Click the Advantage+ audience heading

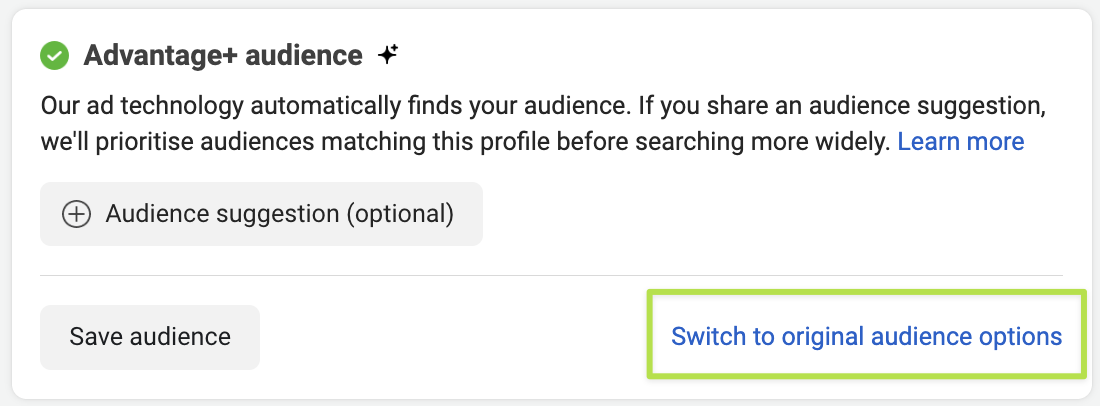(222, 55)
